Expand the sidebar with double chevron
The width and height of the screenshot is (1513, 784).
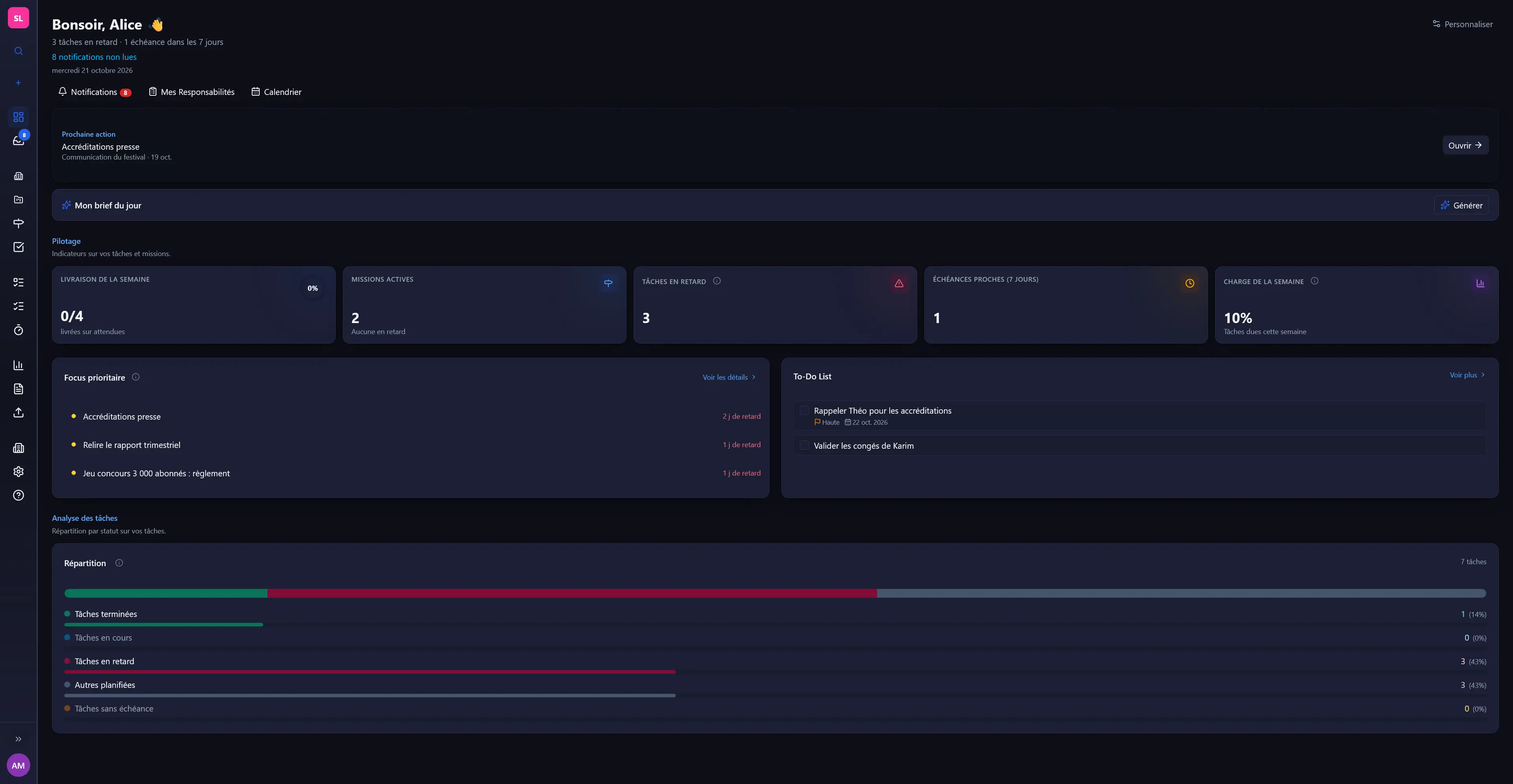(x=18, y=739)
